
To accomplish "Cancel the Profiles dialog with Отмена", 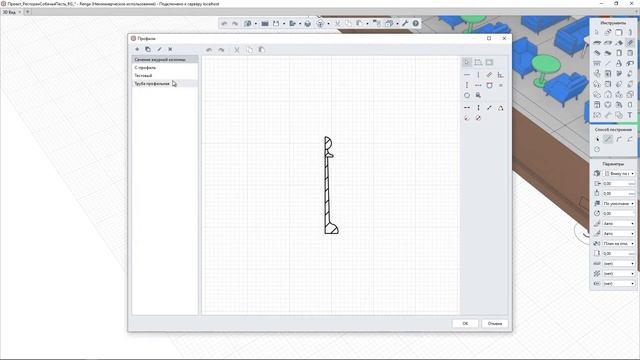I will (495, 323).
